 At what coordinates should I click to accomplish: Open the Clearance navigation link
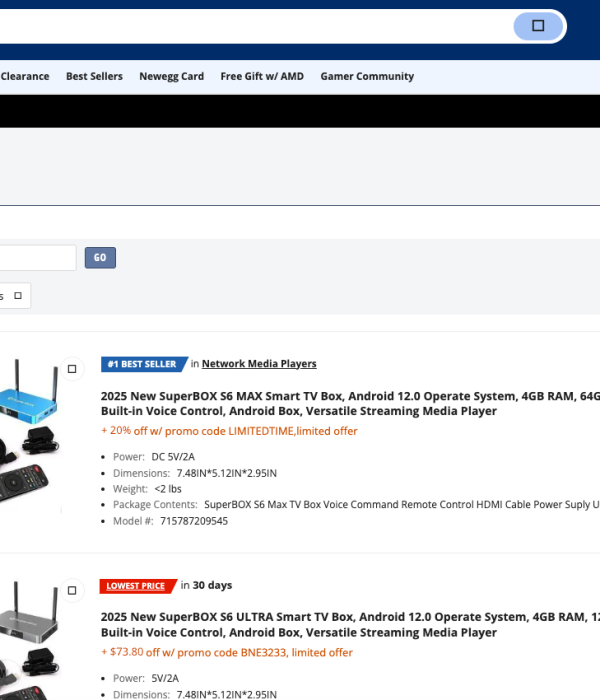click(x=25, y=76)
